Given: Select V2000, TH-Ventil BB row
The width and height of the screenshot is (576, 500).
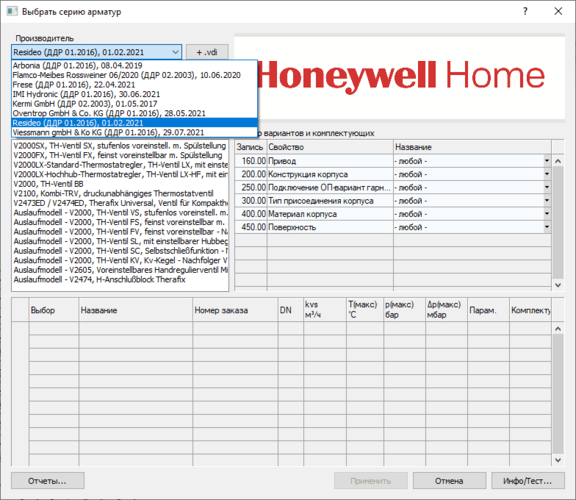Looking at the screenshot, I should 120,184.
